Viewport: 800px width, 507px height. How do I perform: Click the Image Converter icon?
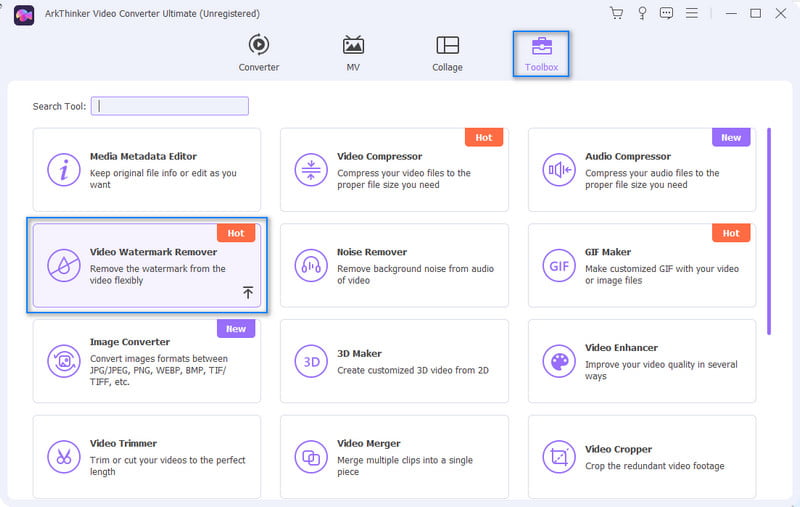(64, 361)
